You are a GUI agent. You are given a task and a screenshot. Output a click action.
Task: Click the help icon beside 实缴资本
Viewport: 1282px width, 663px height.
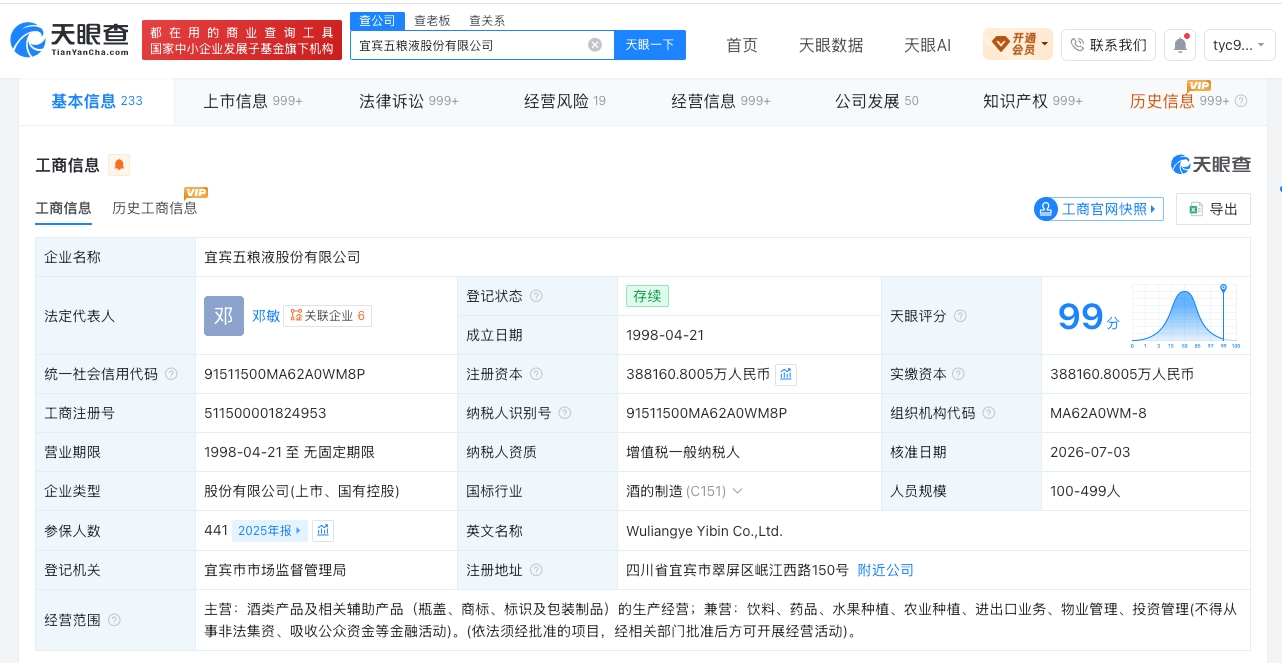[960, 374]
